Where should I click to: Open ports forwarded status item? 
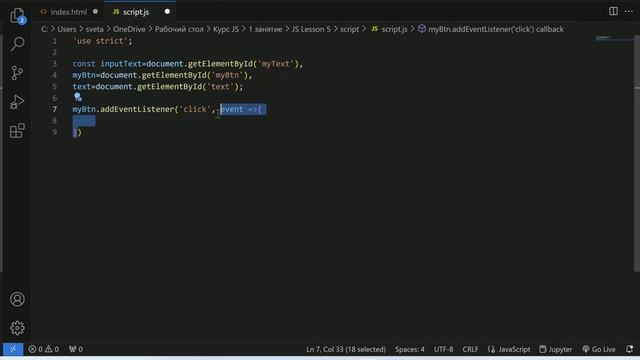76,349
